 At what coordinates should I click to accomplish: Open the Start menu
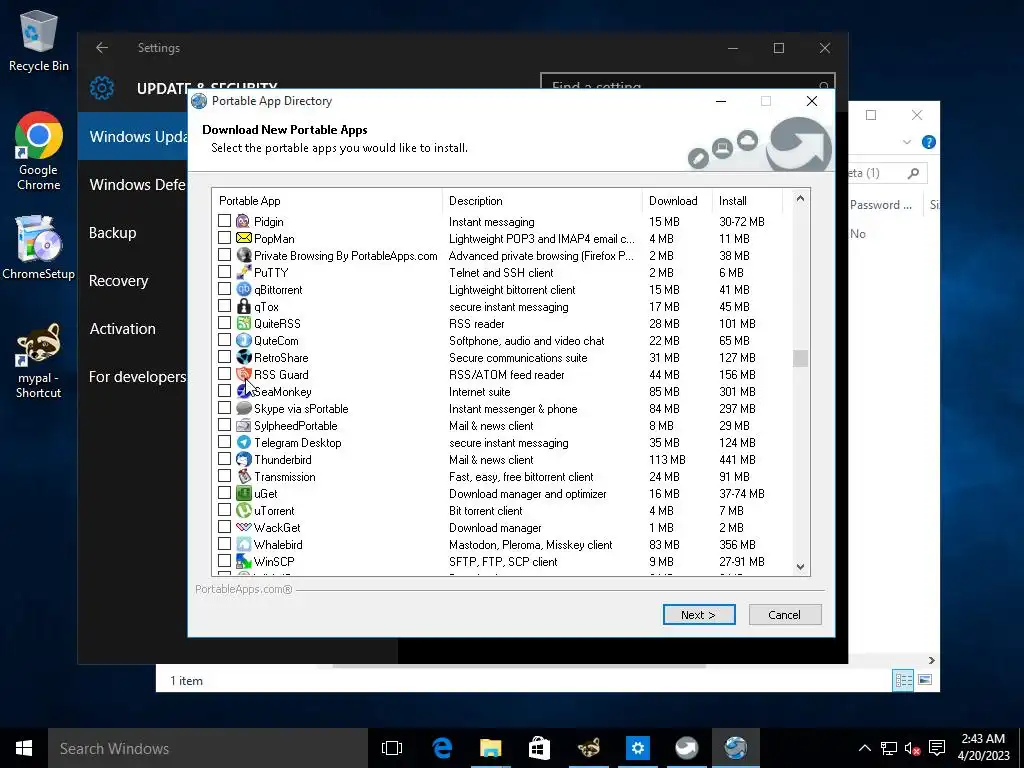pos(24,748)
